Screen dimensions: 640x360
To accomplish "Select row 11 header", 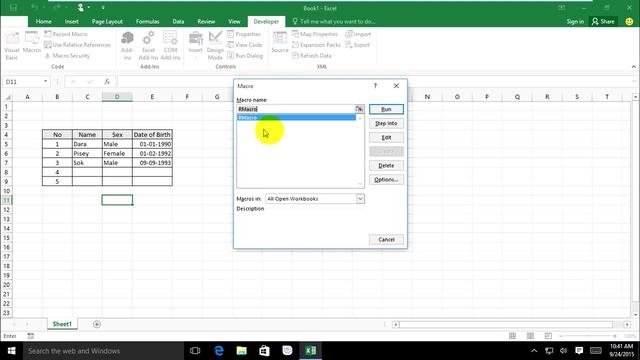I will pyautogui.click(x=6, y=200).
